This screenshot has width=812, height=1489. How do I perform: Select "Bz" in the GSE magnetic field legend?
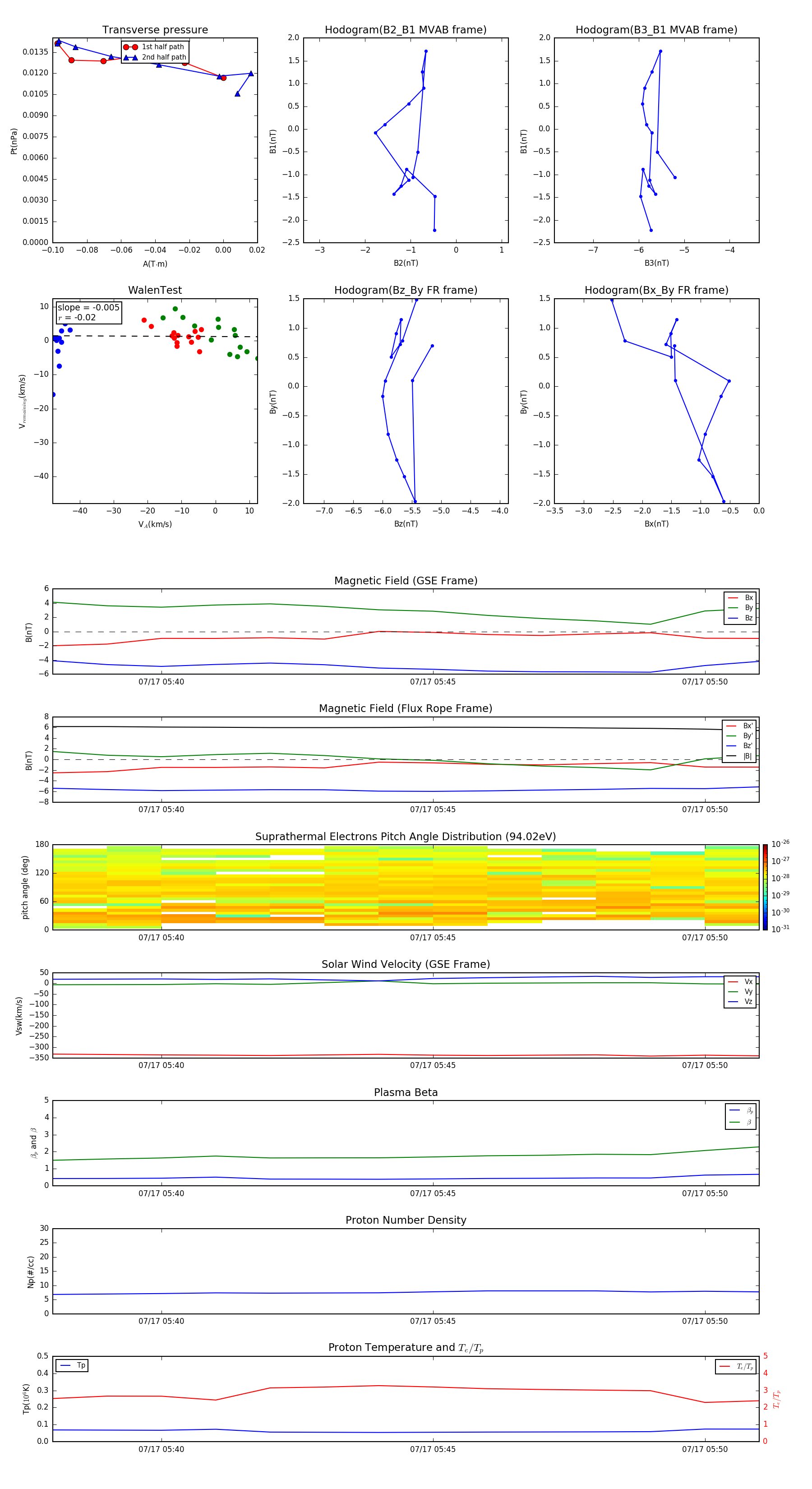pos(740,618)
